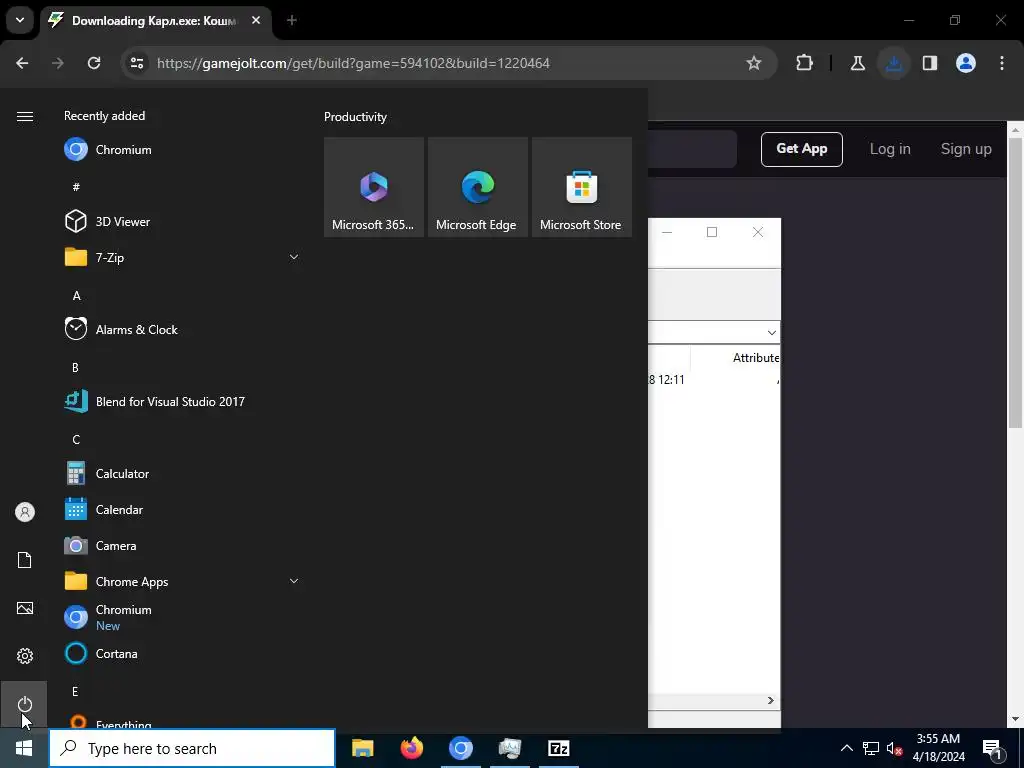Open the Microsoft Edge tile

477,187
